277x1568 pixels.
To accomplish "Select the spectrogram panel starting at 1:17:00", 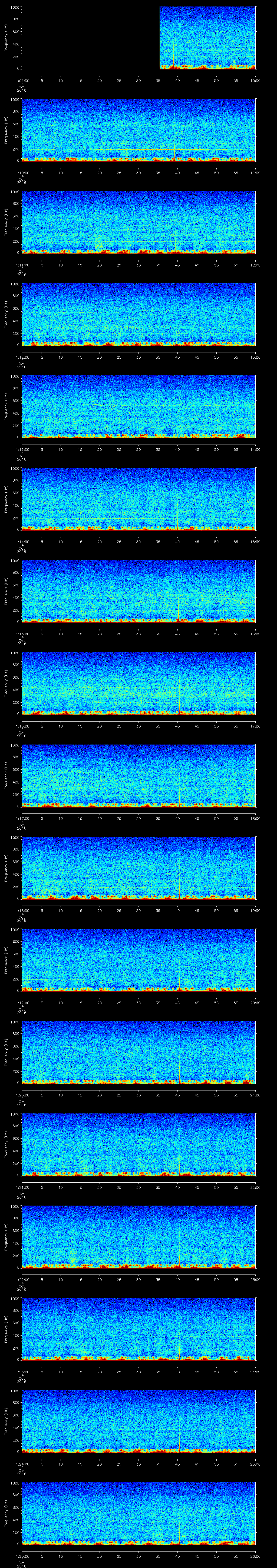I will (138, 775).
